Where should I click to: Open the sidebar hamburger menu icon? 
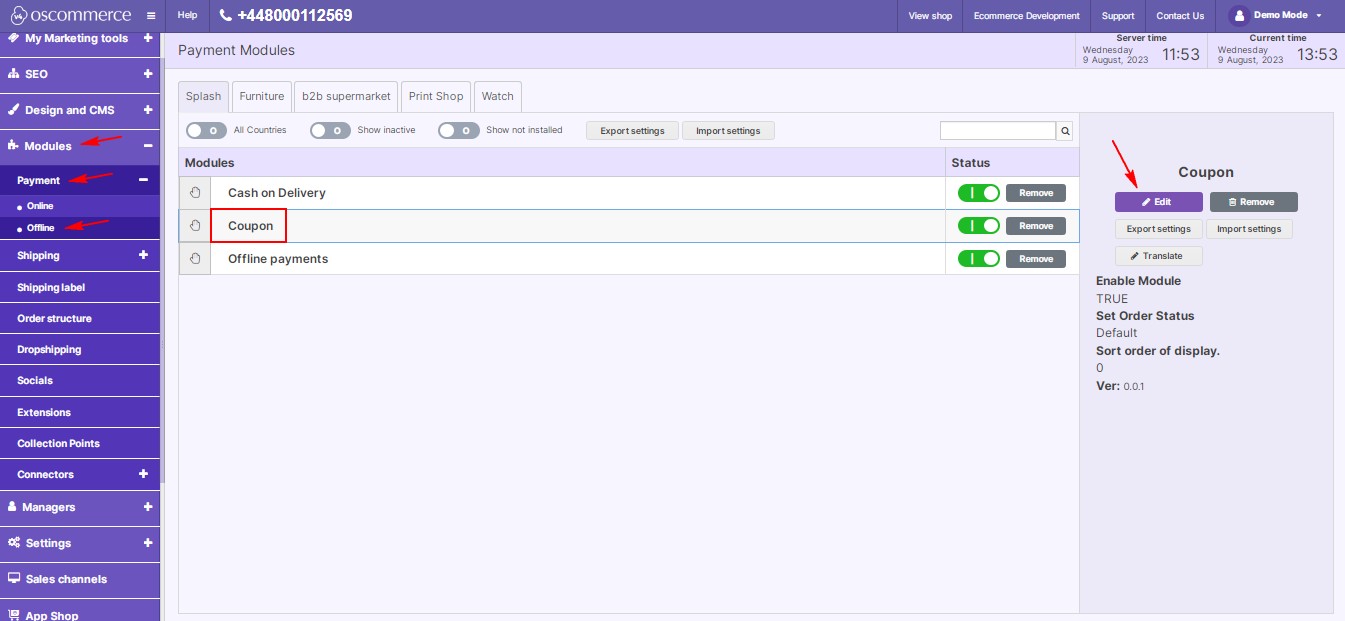150,15
